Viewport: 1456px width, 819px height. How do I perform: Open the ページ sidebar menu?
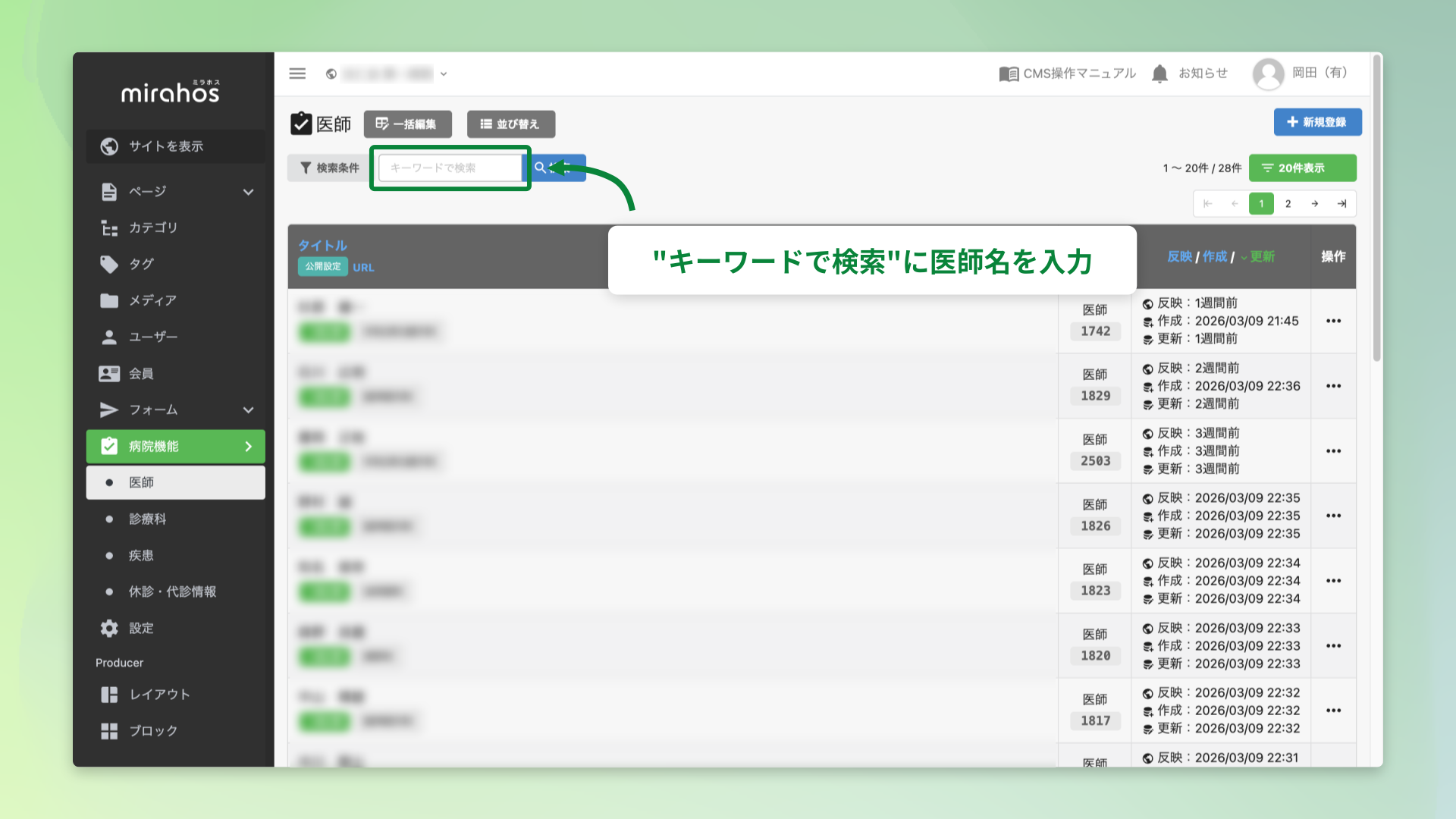(176, 192)
